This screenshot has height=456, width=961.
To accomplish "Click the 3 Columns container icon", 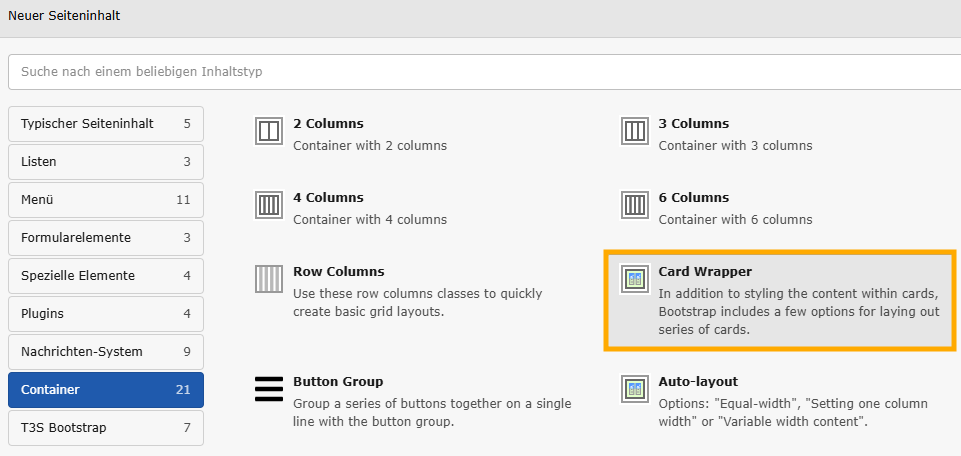I will point(635,131).
